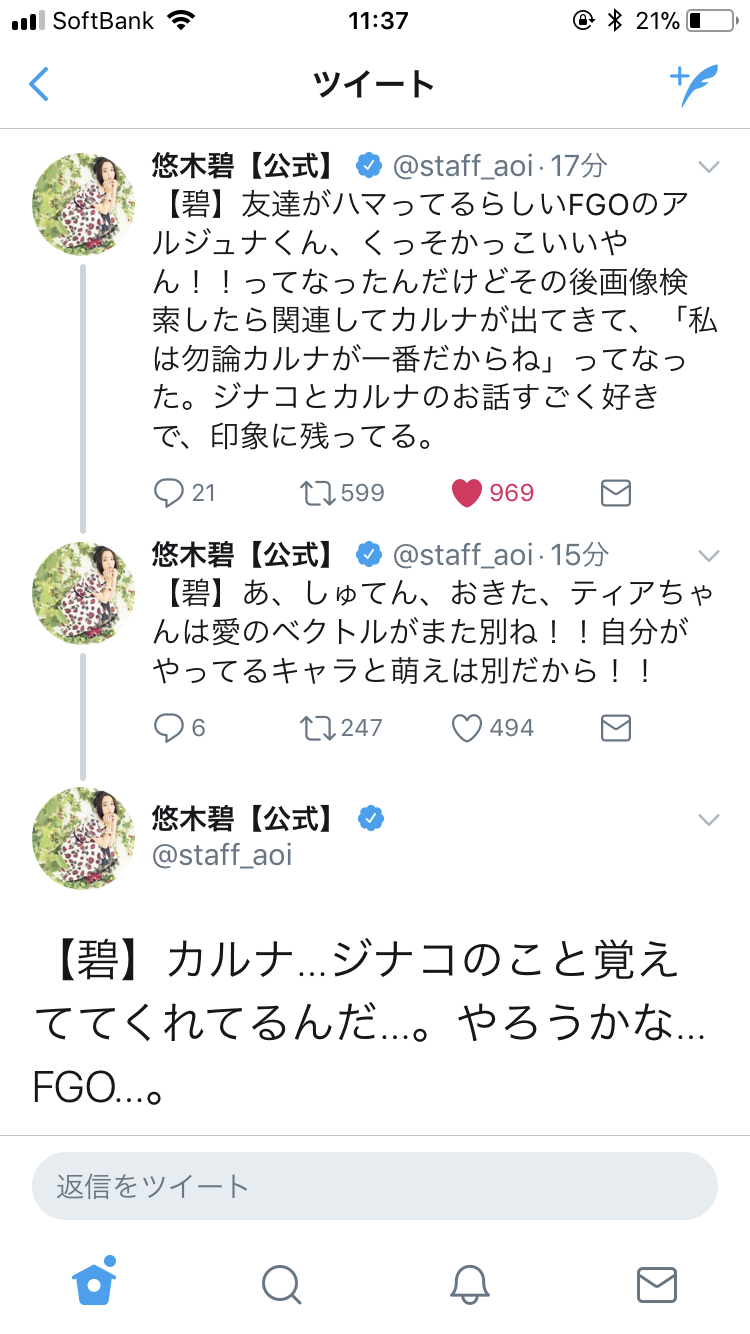Expand options chevron on the main tweet

pyautogui.click(x=708, y=820)
